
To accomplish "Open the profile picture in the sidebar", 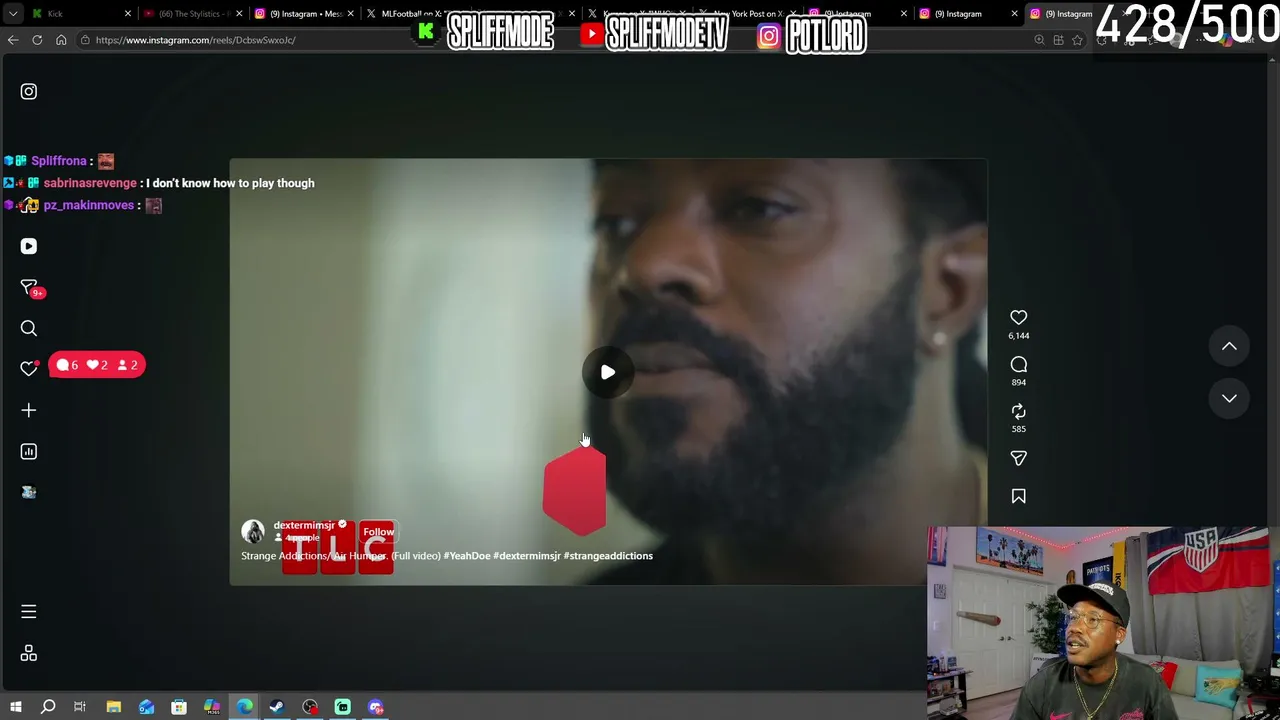I will tap(29, 492).
